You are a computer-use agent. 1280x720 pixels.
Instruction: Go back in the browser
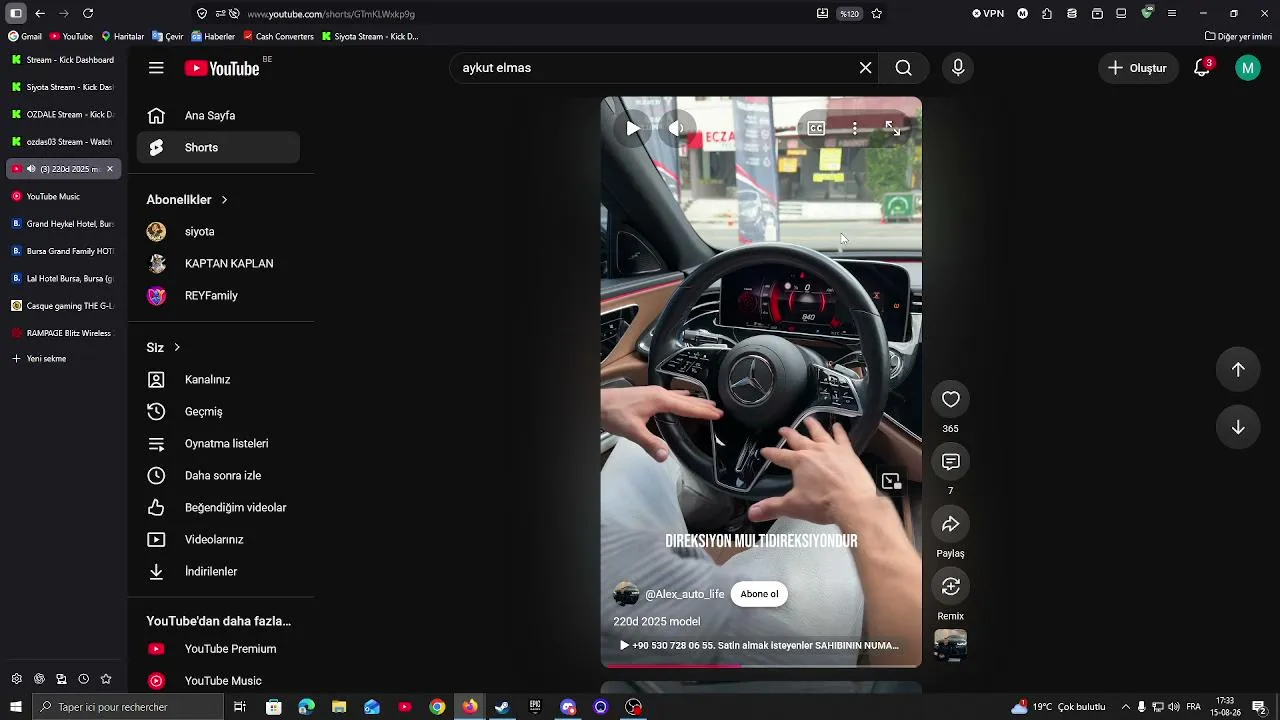click(40, 14)
